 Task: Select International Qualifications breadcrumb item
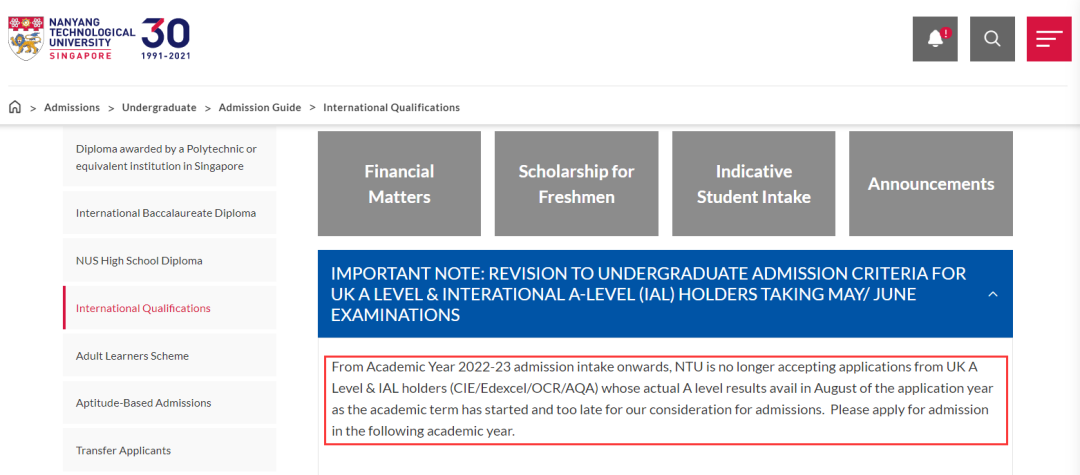(391, 107)
